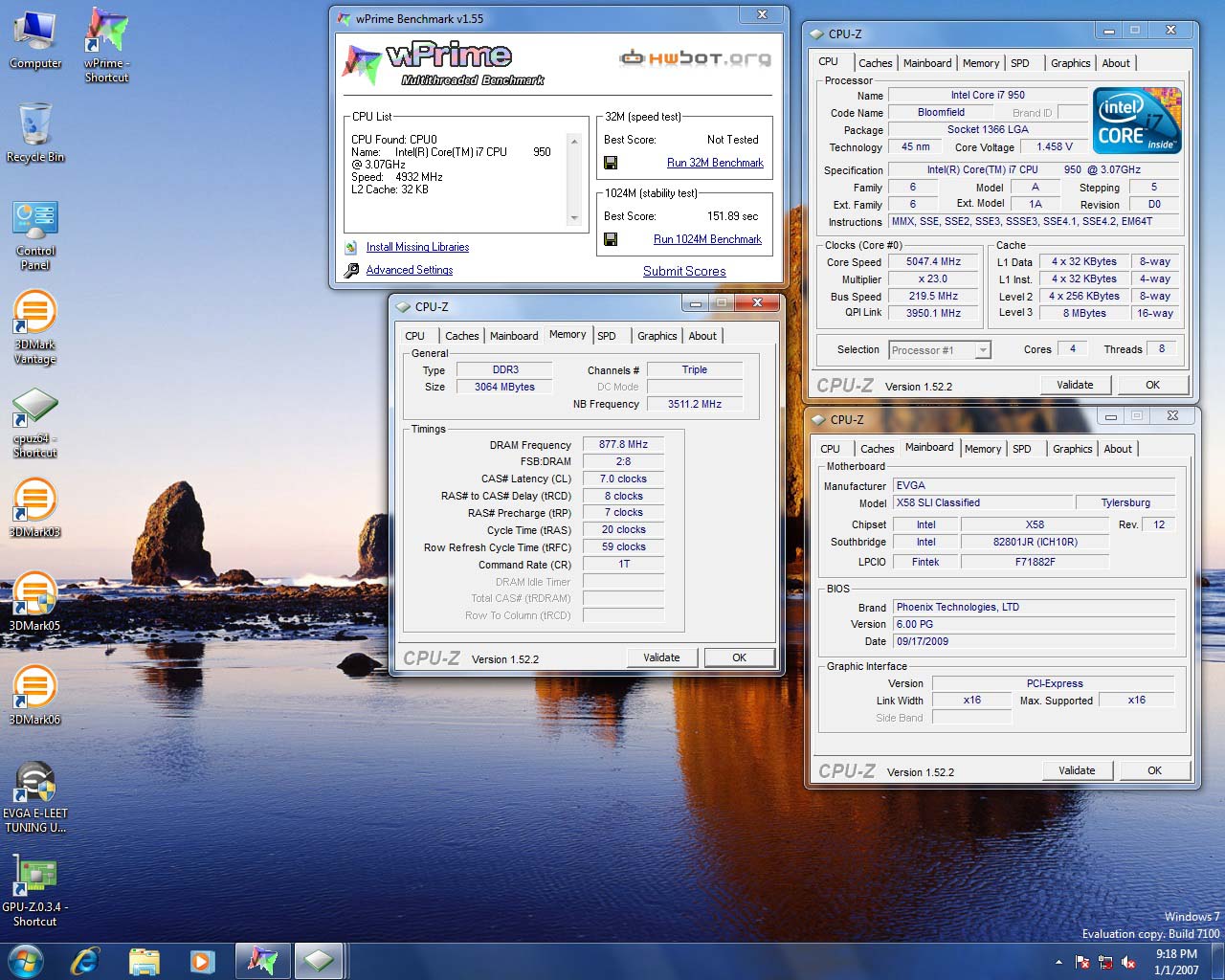The image size is (1225, 980).
Task: Click Validate in CPU-Z Memory window
Action: (661, 657)
